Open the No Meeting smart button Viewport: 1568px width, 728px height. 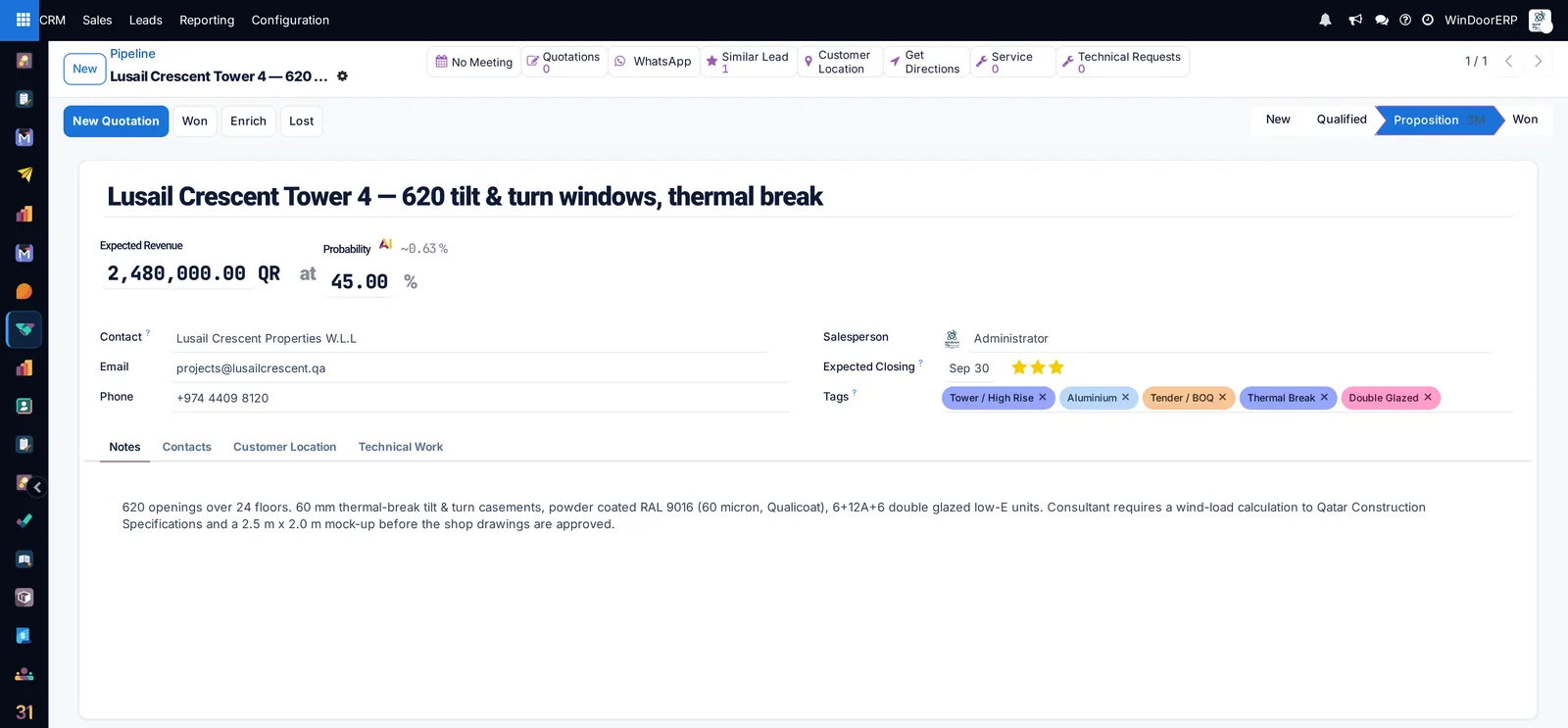(x=474, y=62)
